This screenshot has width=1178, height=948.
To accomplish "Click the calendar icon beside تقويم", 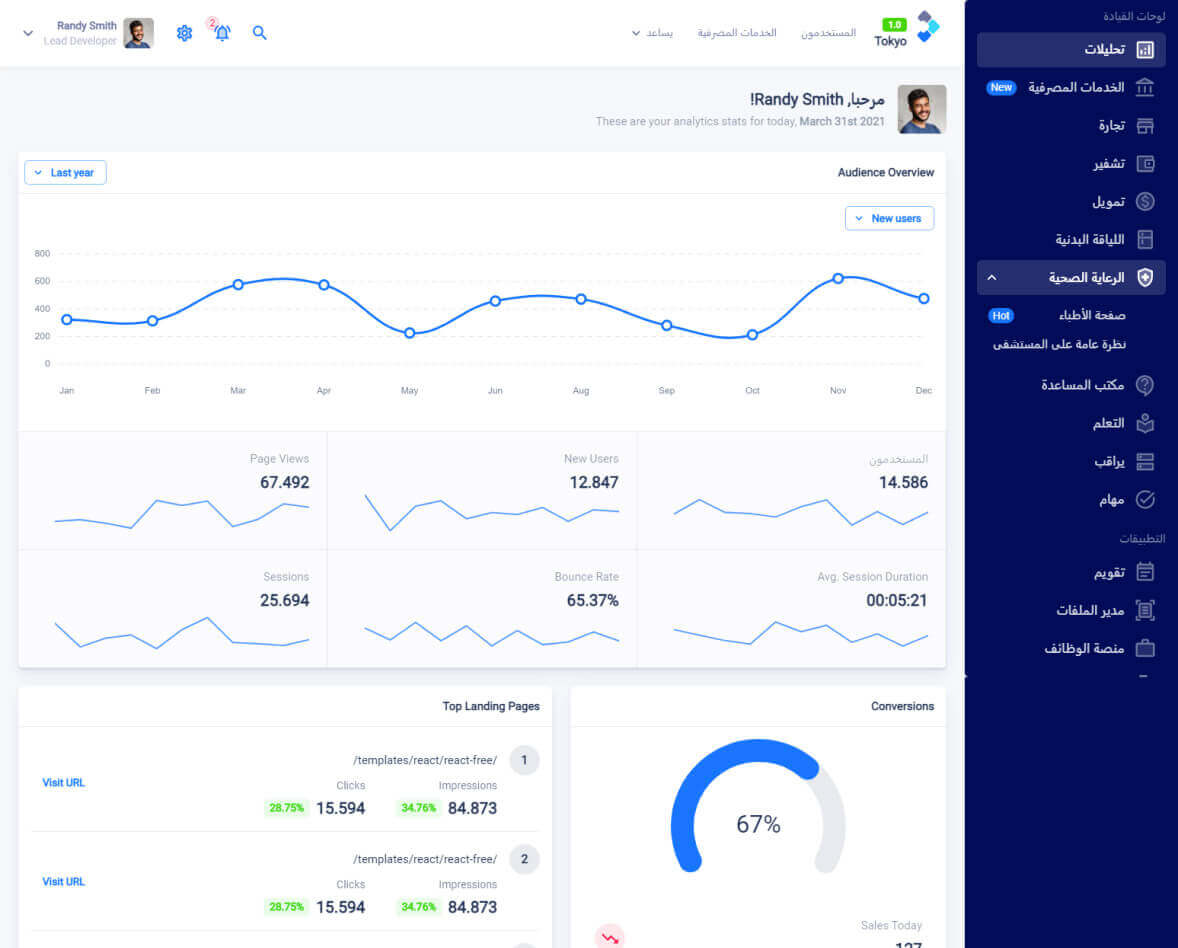I will pos(1145,572).
